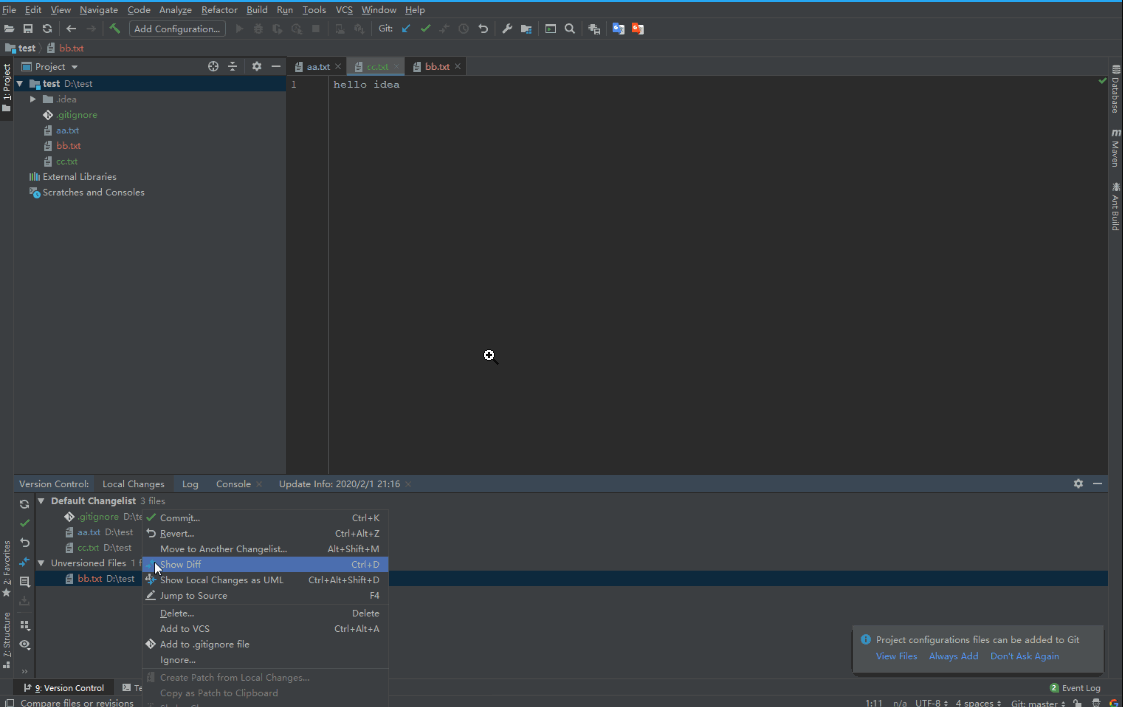Open the UTF-8 encoding selector
Viewport: 1123px width, 707px height.
coord(931,703)
